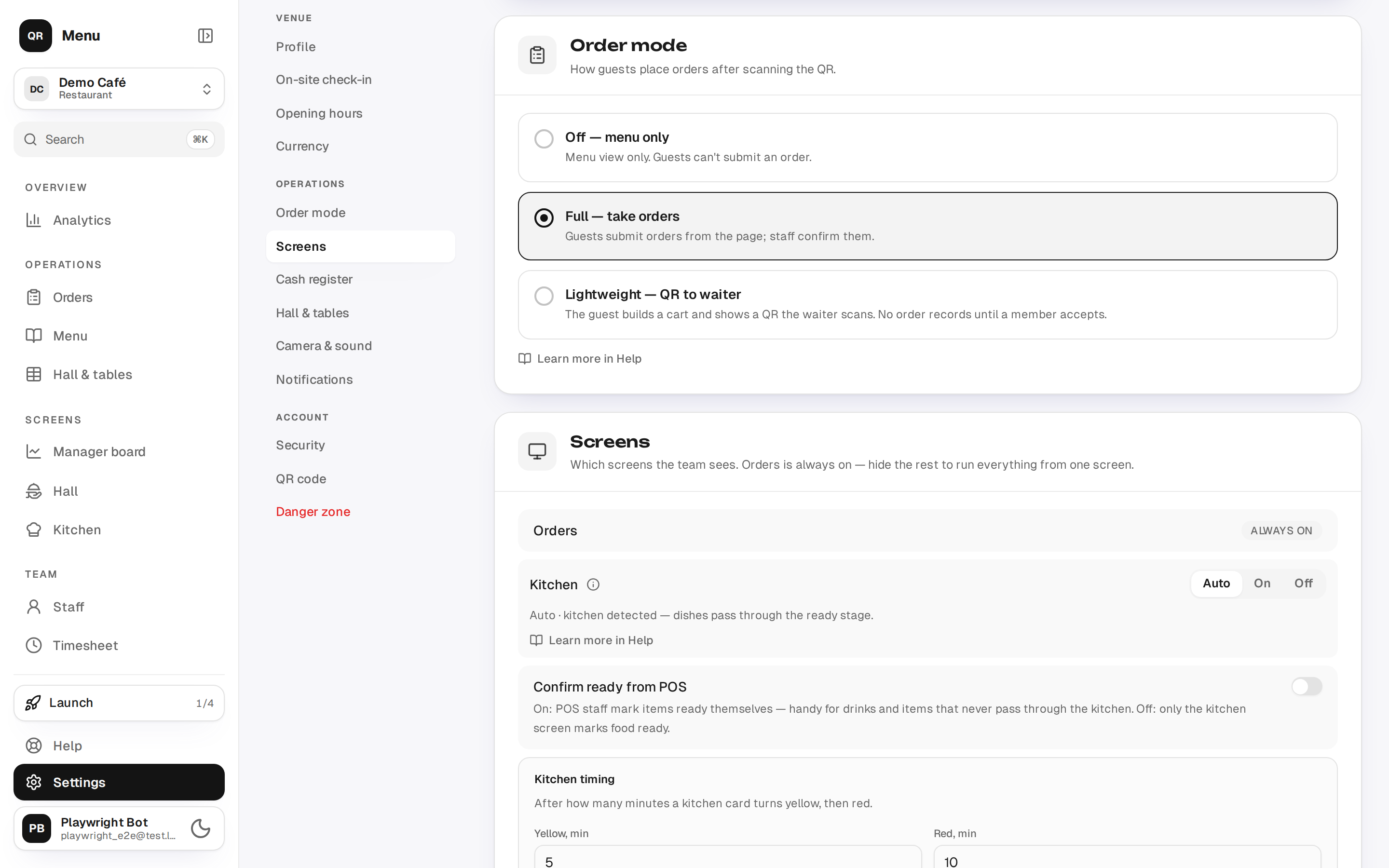Viewport: 1389px width, 868px height.
Task: Open Currency settings
Action: pyautogui.click(x=360, y=146)
